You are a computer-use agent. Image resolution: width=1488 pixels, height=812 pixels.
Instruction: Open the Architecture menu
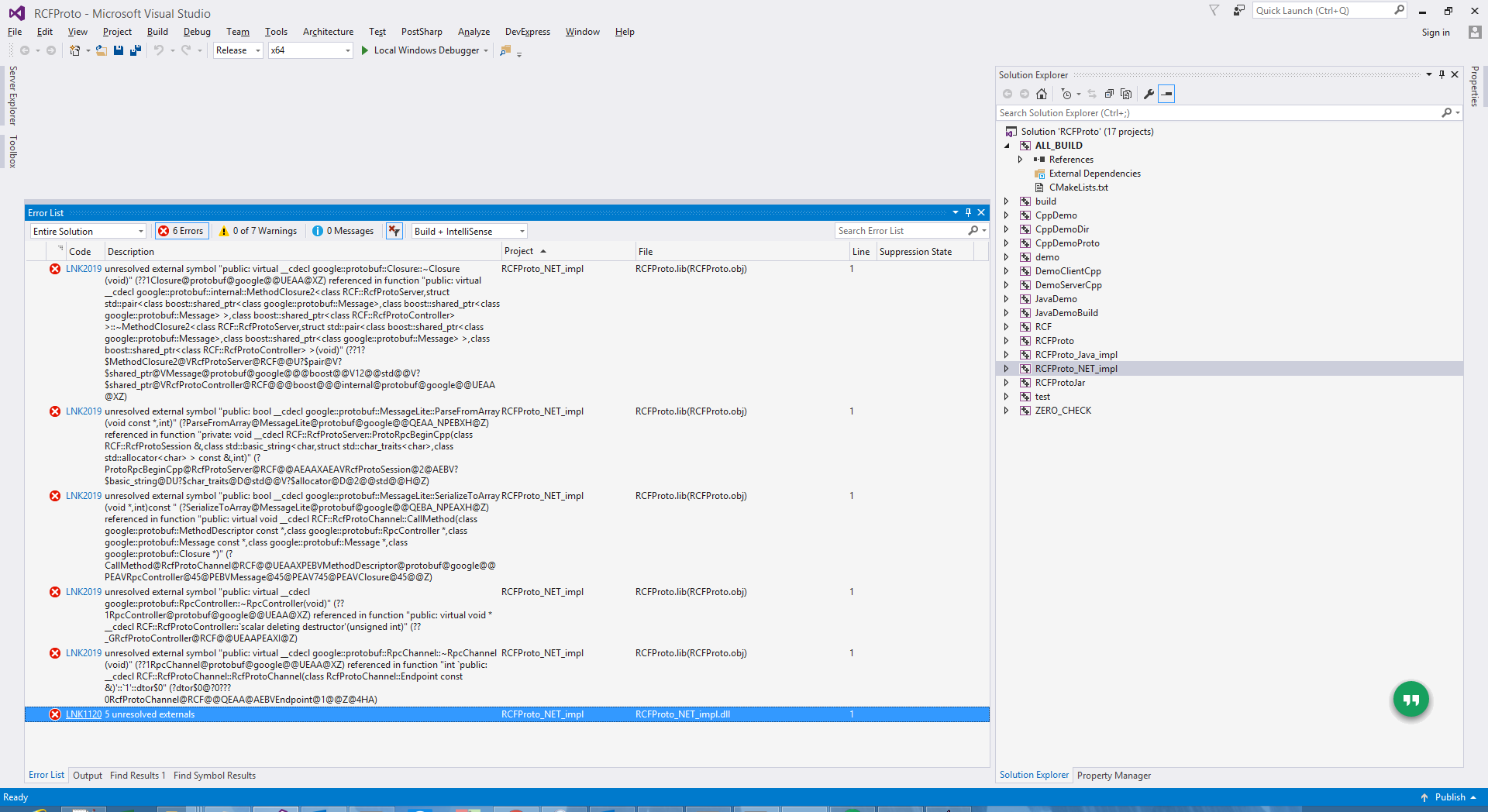(328, 32)
